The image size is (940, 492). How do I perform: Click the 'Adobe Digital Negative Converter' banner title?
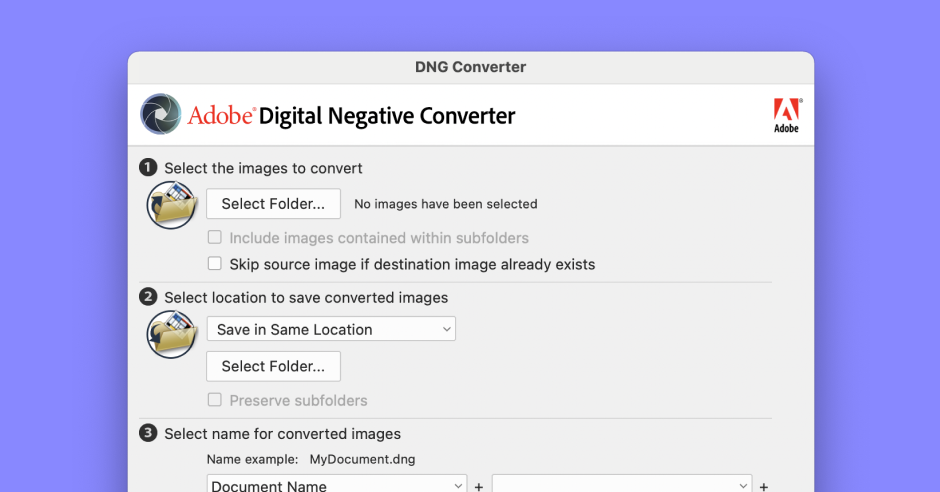point(351,116)
